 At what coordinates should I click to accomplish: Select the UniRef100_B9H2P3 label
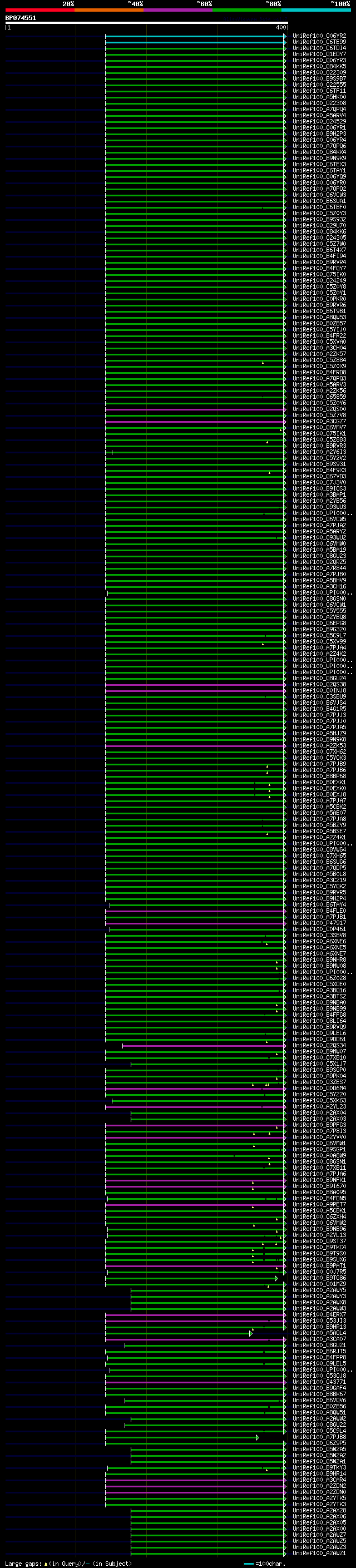point(319,134)
